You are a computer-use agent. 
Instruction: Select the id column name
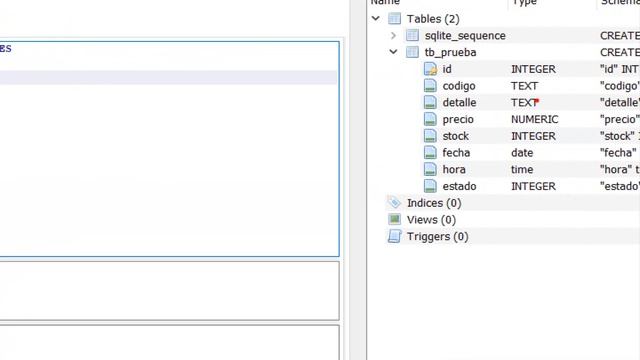click(x=447, y=69)
